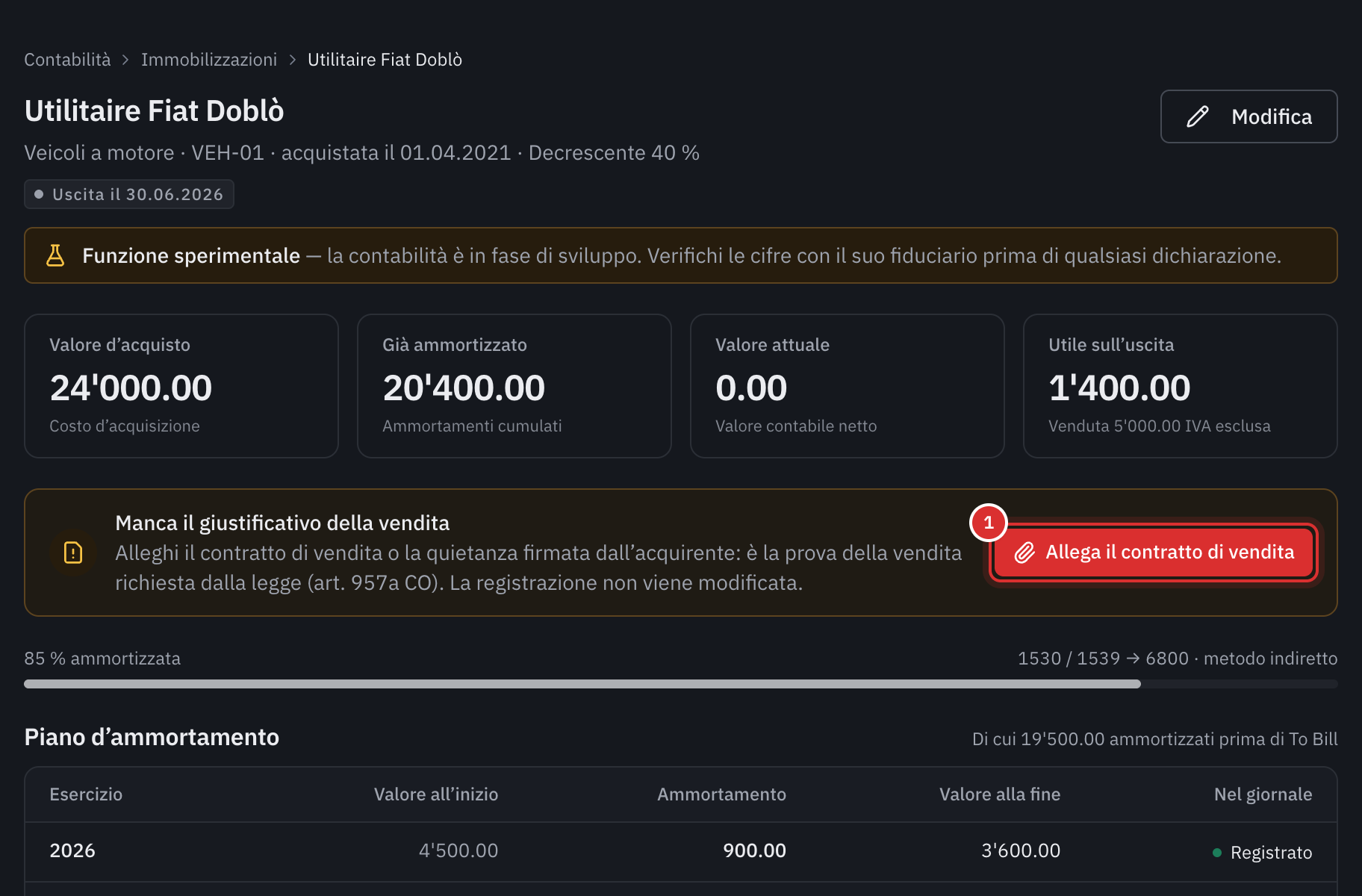Open the Contabilità breadcrumb link

coord(67,60)
